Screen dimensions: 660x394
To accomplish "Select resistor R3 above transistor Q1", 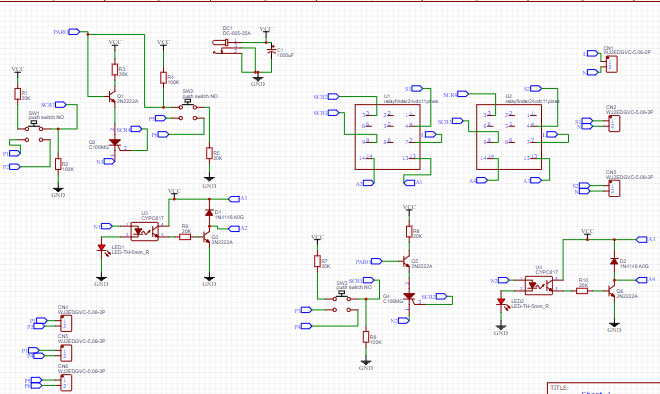I will coord(114,70).
